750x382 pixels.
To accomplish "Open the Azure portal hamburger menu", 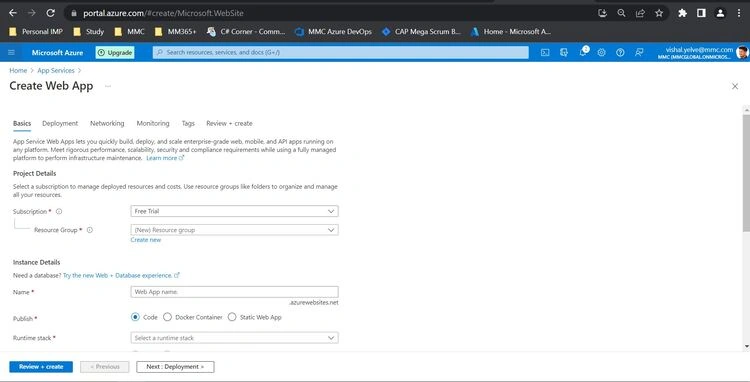I will [11, 53].
